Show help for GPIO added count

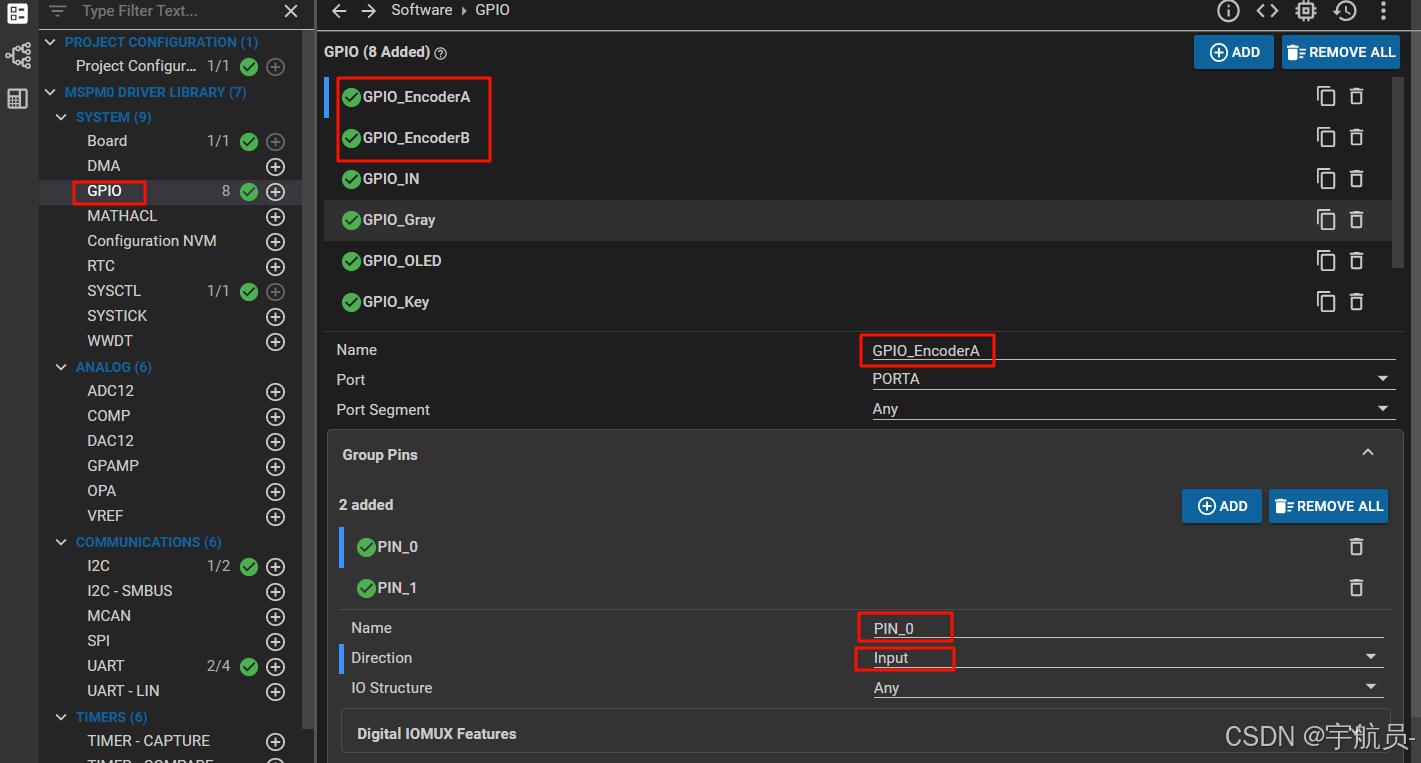441,53
